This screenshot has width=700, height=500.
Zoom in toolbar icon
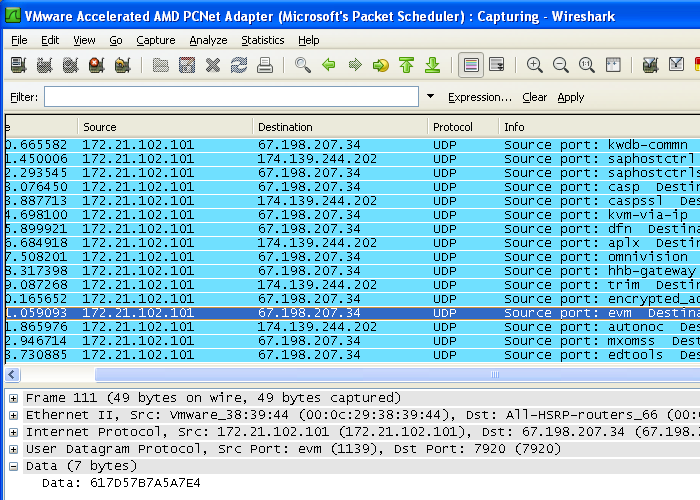tap(534, 65)
